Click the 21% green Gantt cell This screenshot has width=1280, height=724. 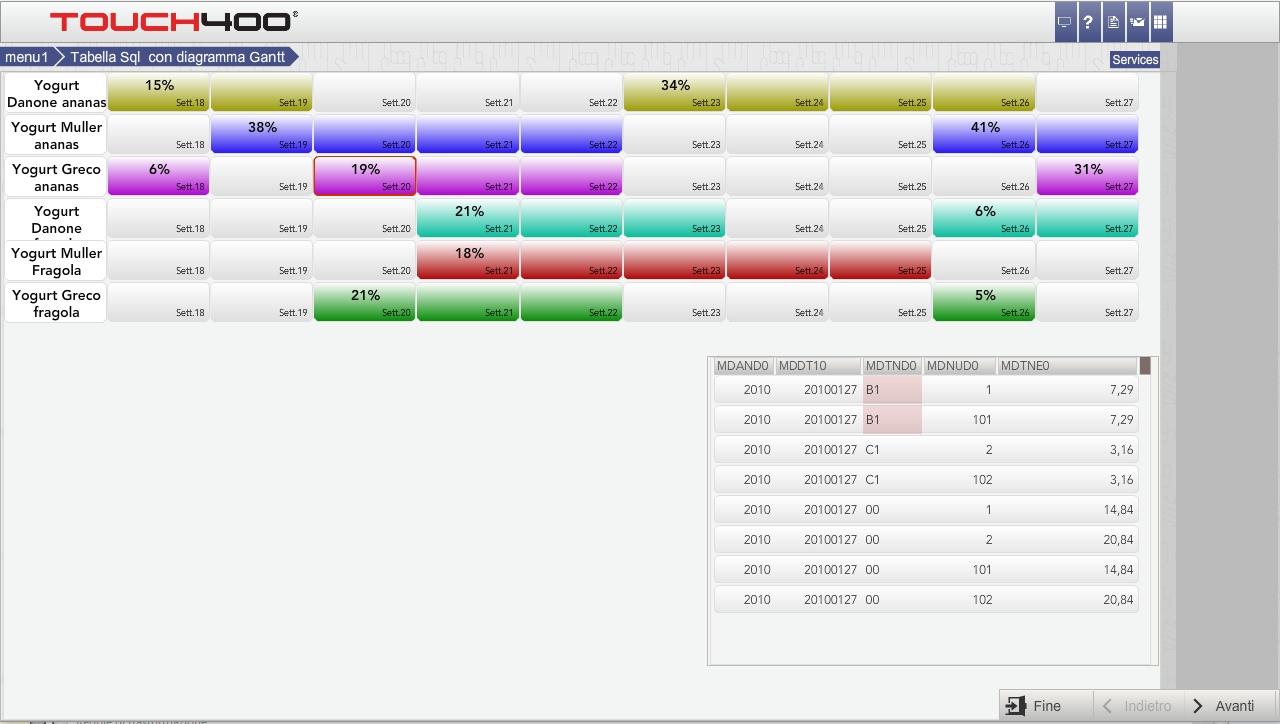pyautogui.click(x=365, y=302)
